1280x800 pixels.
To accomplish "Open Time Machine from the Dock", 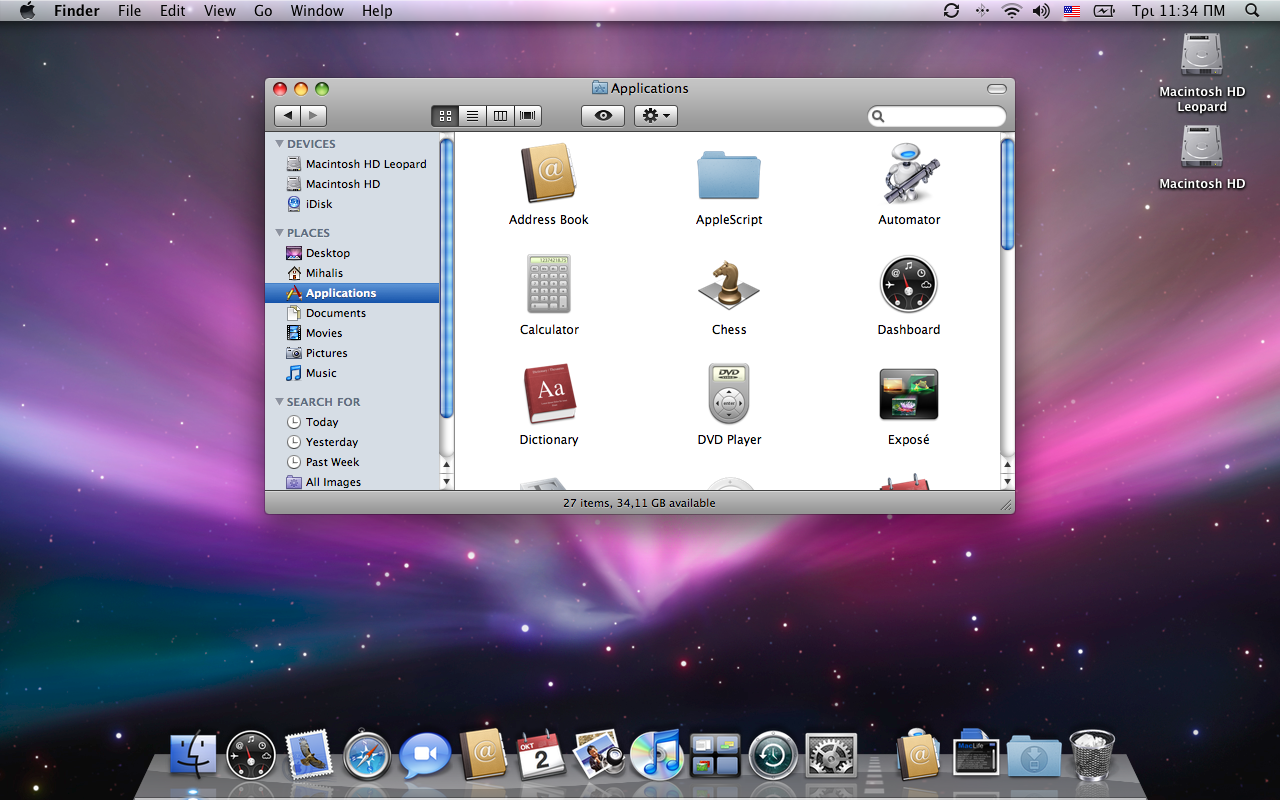I will 773,756.
